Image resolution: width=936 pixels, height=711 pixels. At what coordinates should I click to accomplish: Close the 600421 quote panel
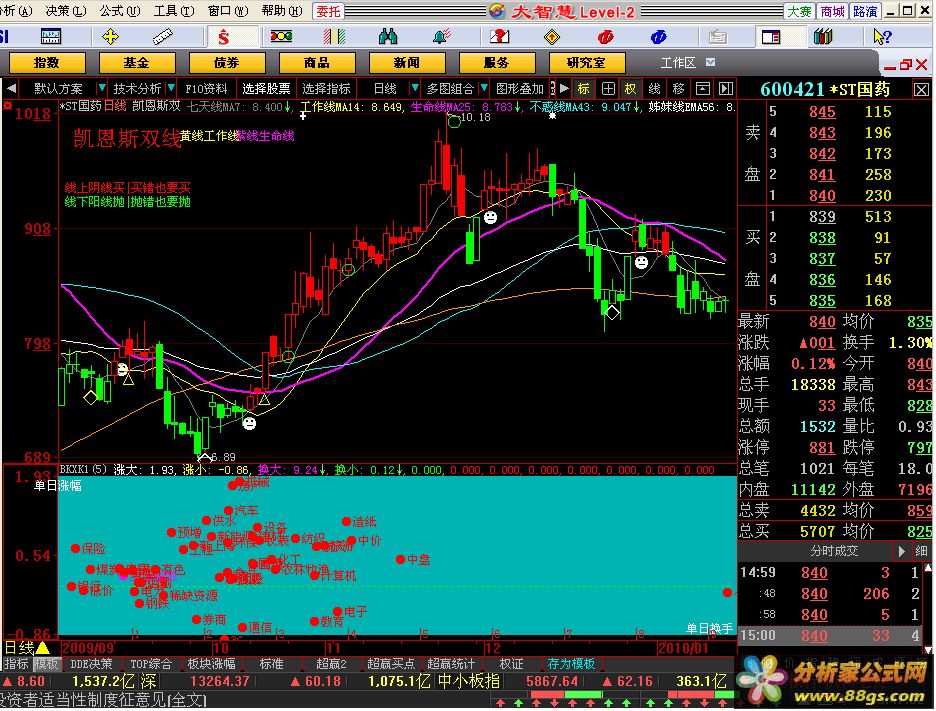(x=921, y=90)
